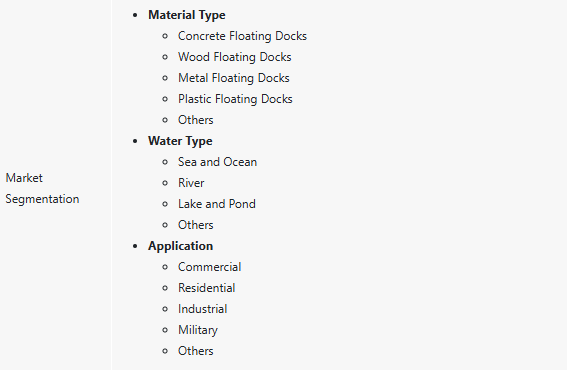567x370 pixels.
Task: Select Metal Floating Docks item
Action: (x=234, y=78)
